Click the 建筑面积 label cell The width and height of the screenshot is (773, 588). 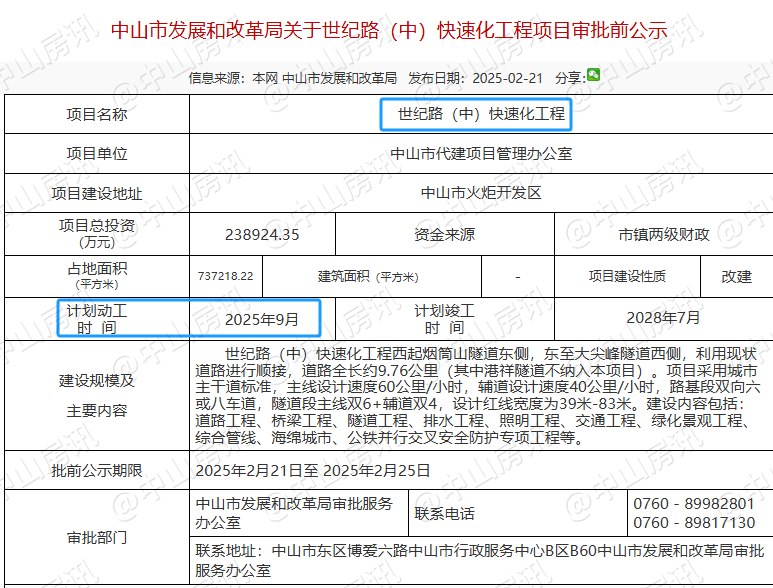(372, 277)
